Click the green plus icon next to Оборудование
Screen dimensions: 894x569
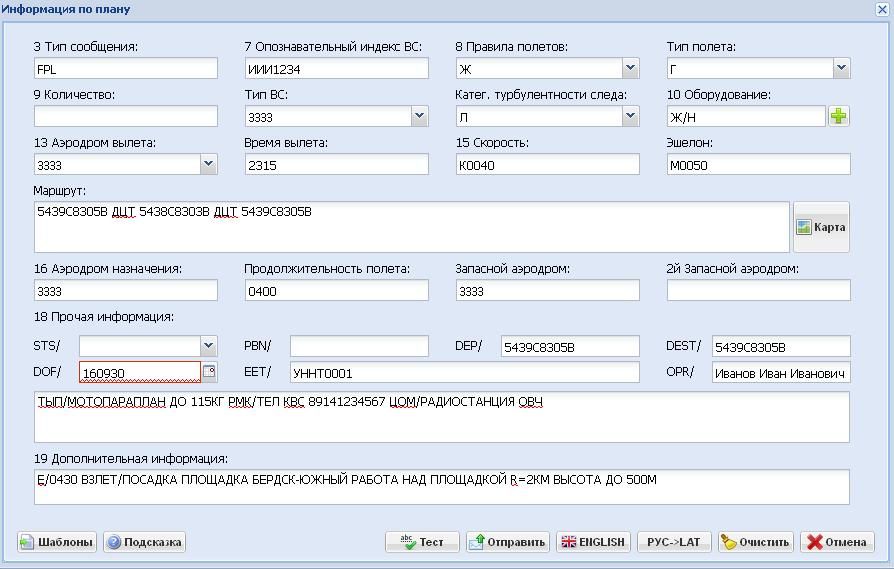[x=838, y=117]
